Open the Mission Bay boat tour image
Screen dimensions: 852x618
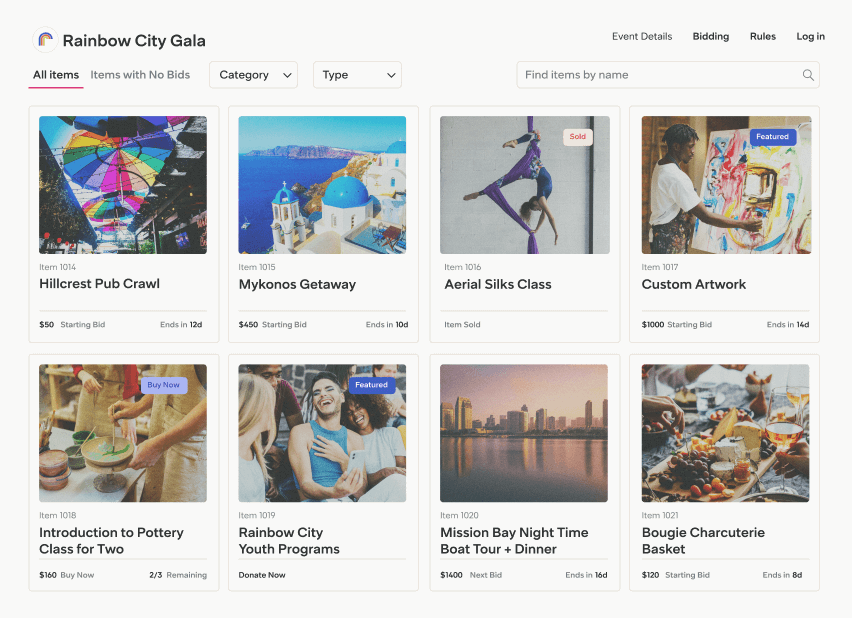(x=524, y=433)
